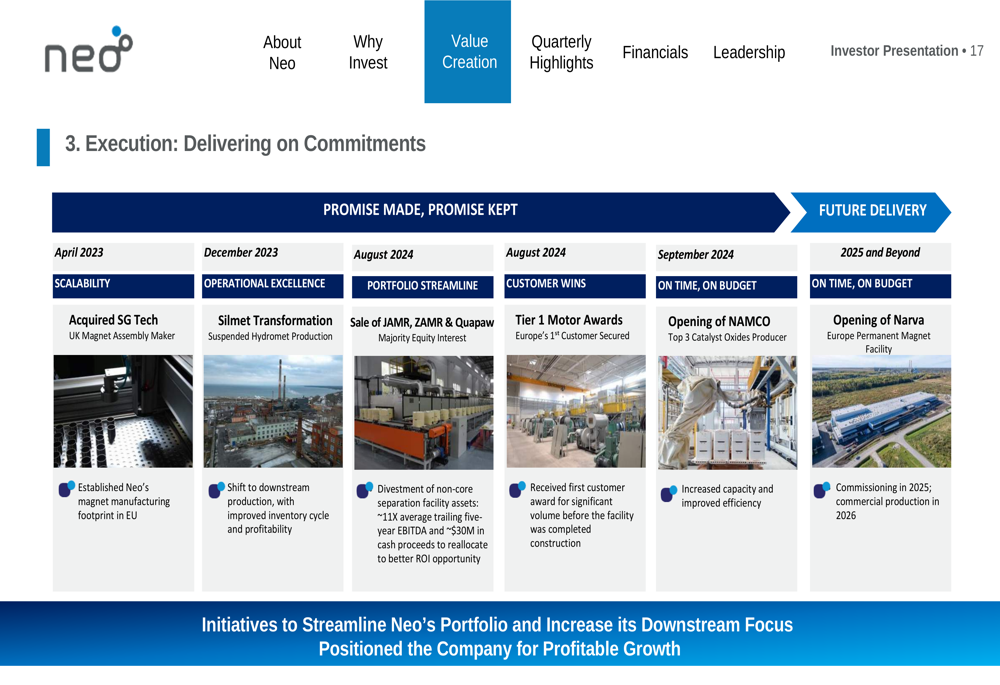Click bullet icon beside Commissioning in 2025
This screenshot has width=1000, height=685.
(822, 490)
